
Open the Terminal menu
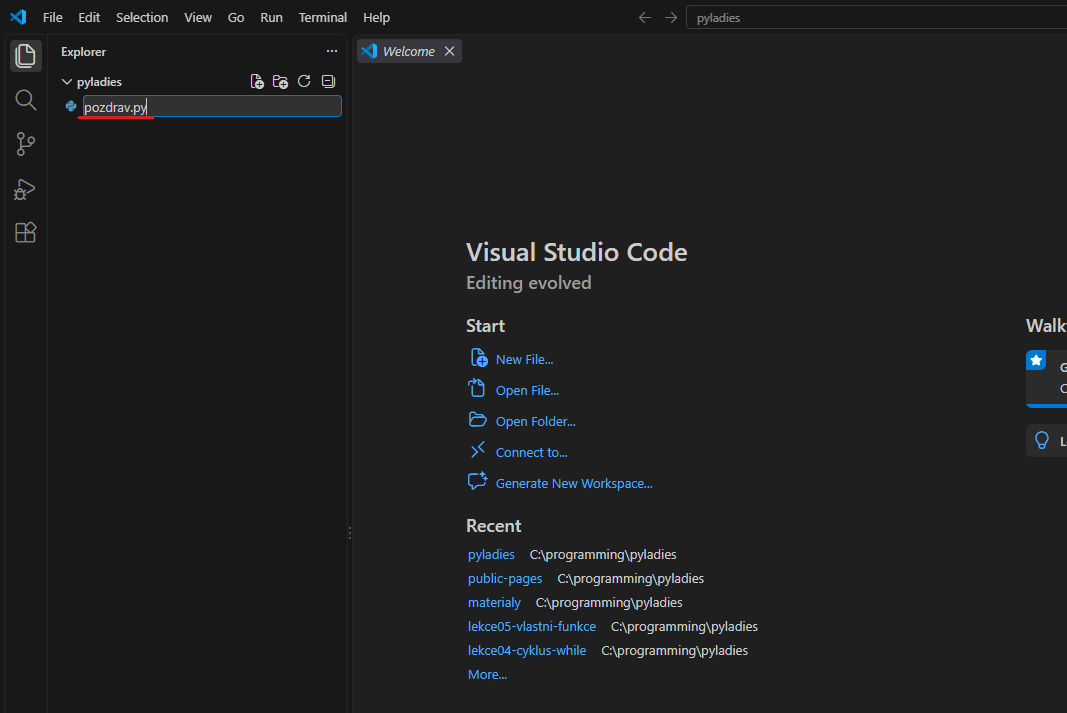(x=323, y=18)
